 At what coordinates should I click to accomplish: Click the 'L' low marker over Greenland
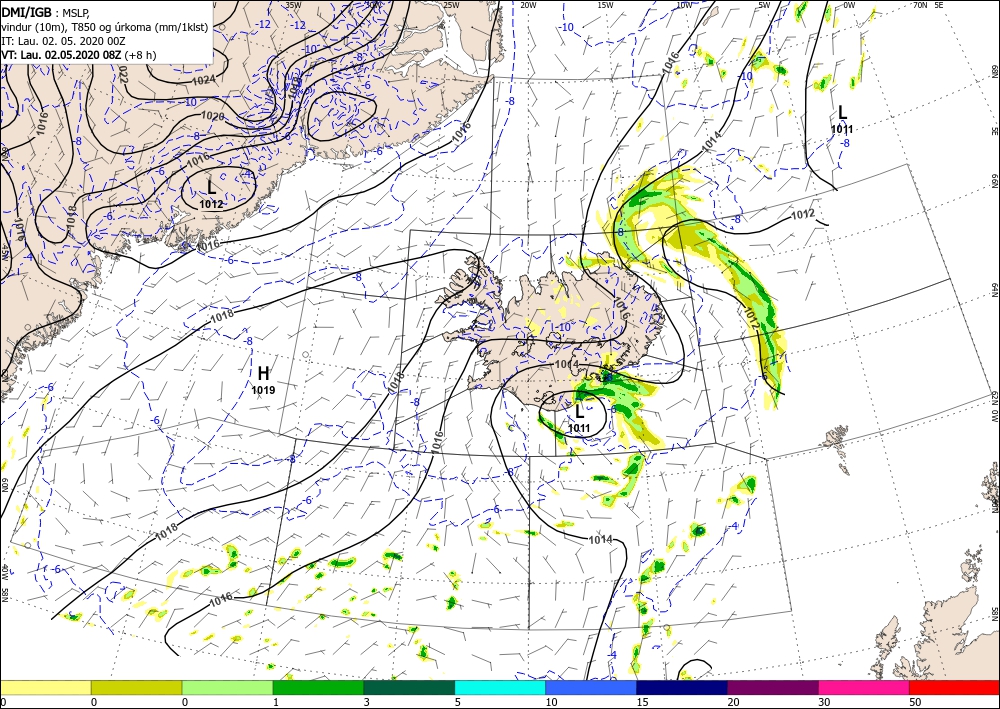(212, 187)
